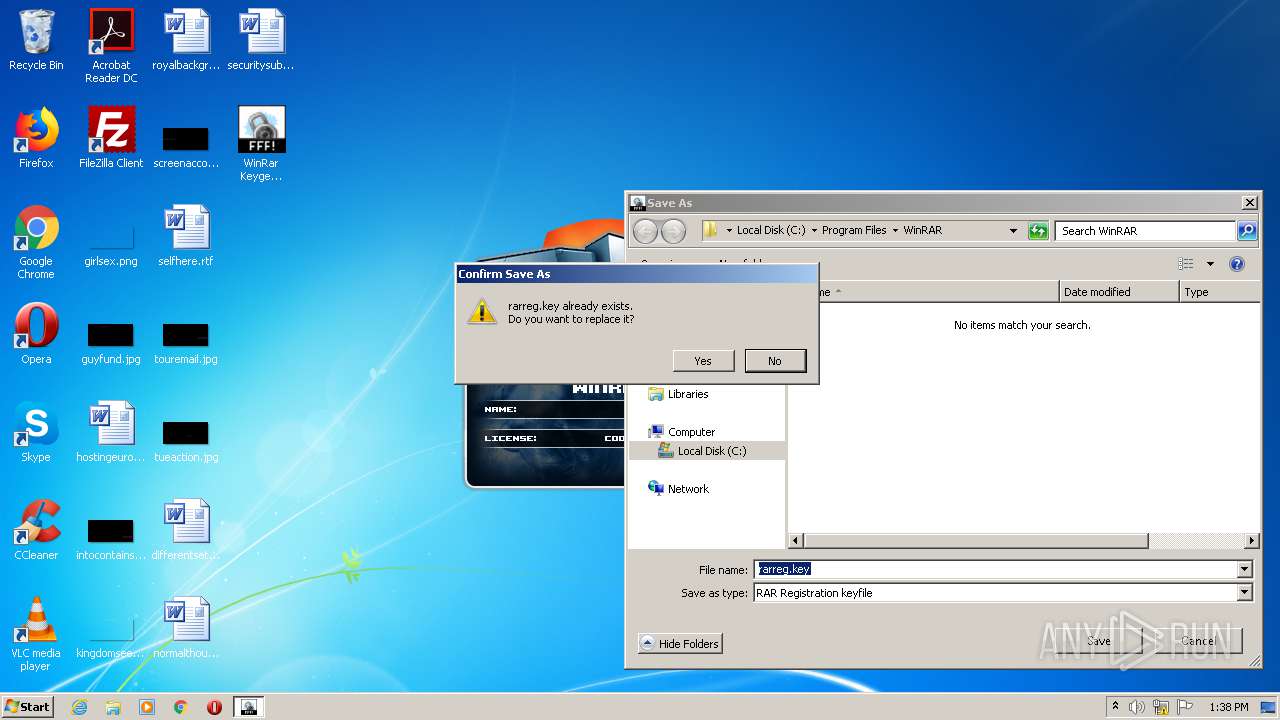
Task: Click the Back navigation arrow
Action: click(646, 231)
